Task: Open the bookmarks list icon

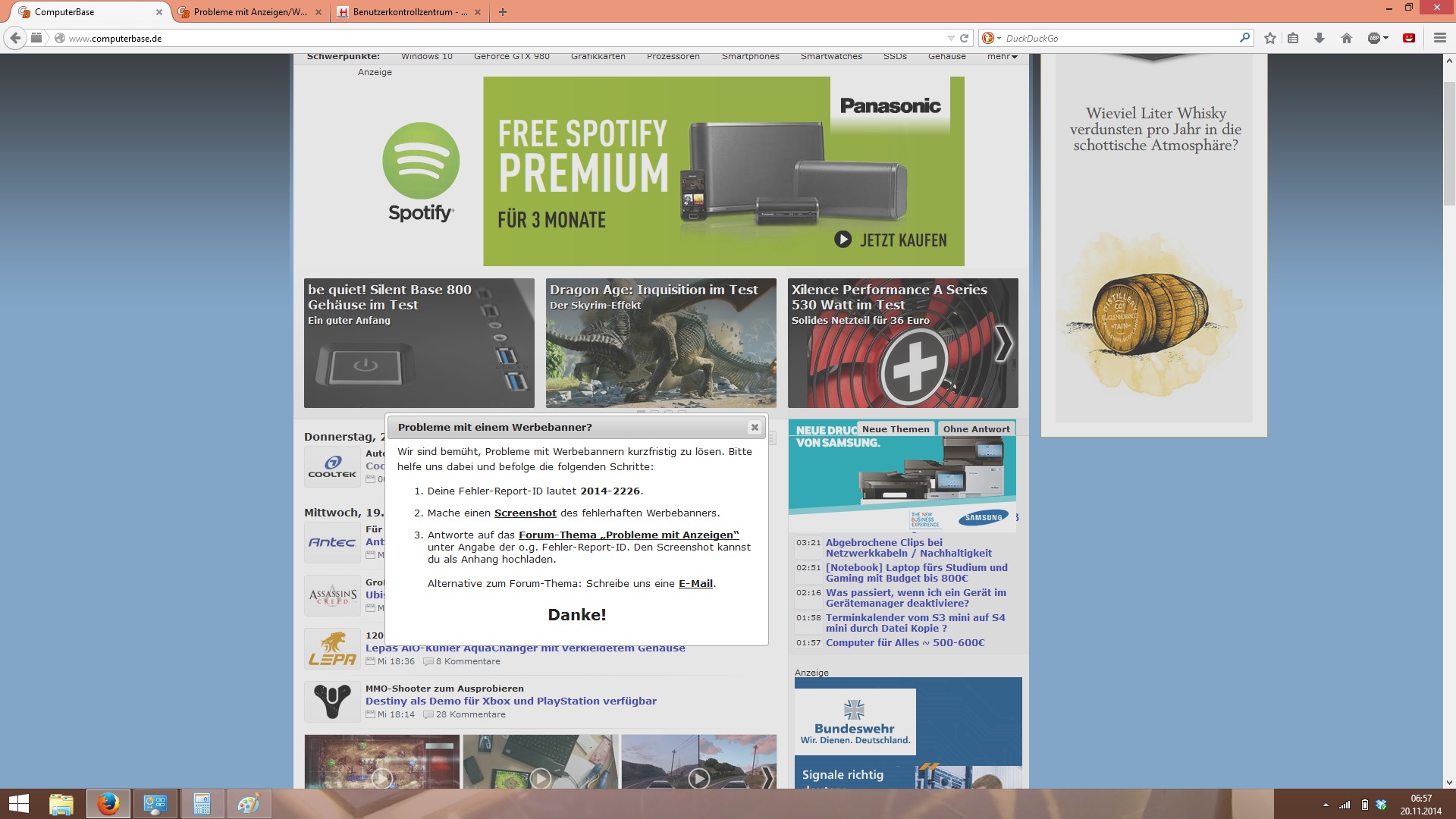Action: point(1294,38)
